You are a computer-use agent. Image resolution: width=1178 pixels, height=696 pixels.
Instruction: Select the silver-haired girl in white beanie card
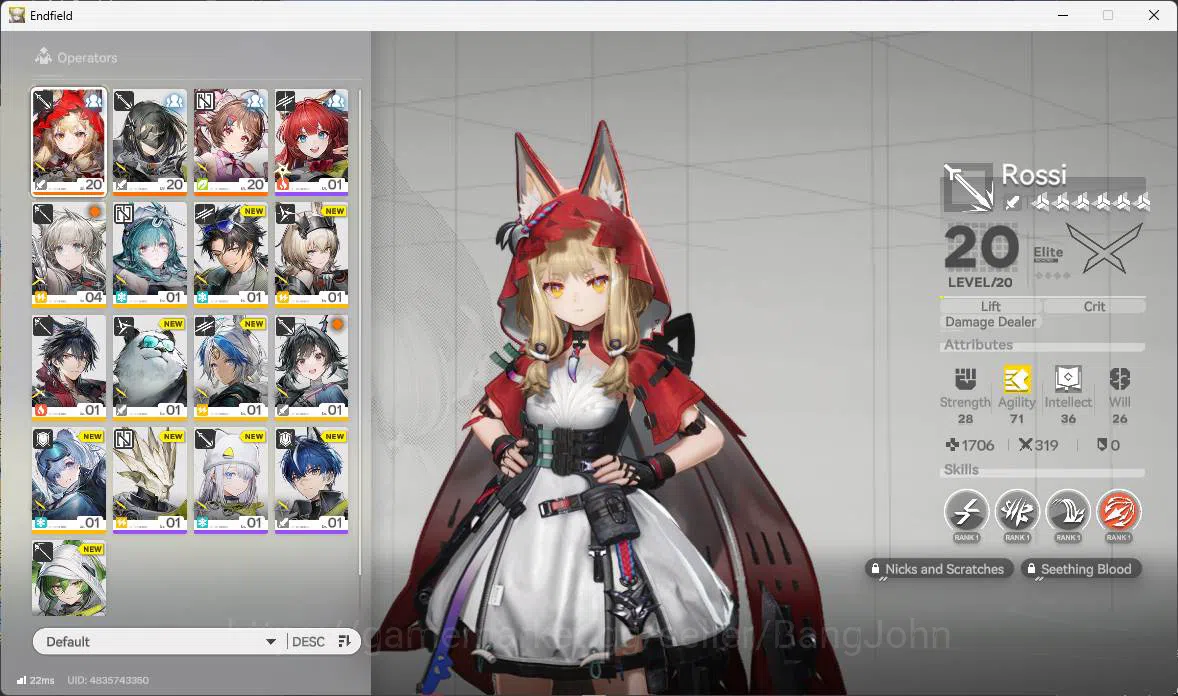231,480
